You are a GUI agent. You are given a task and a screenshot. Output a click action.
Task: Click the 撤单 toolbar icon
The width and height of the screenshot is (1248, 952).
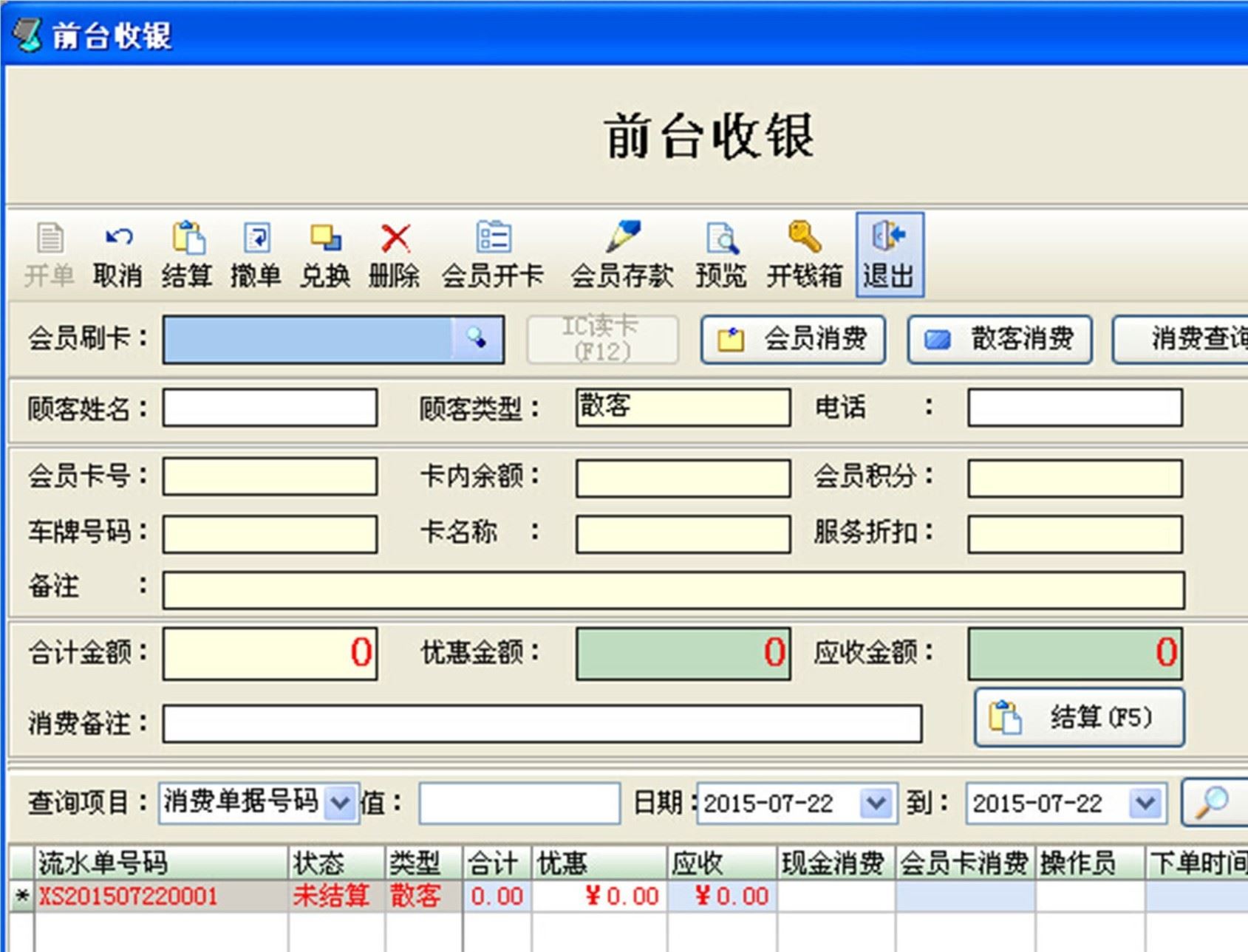(x=256, y=238)
